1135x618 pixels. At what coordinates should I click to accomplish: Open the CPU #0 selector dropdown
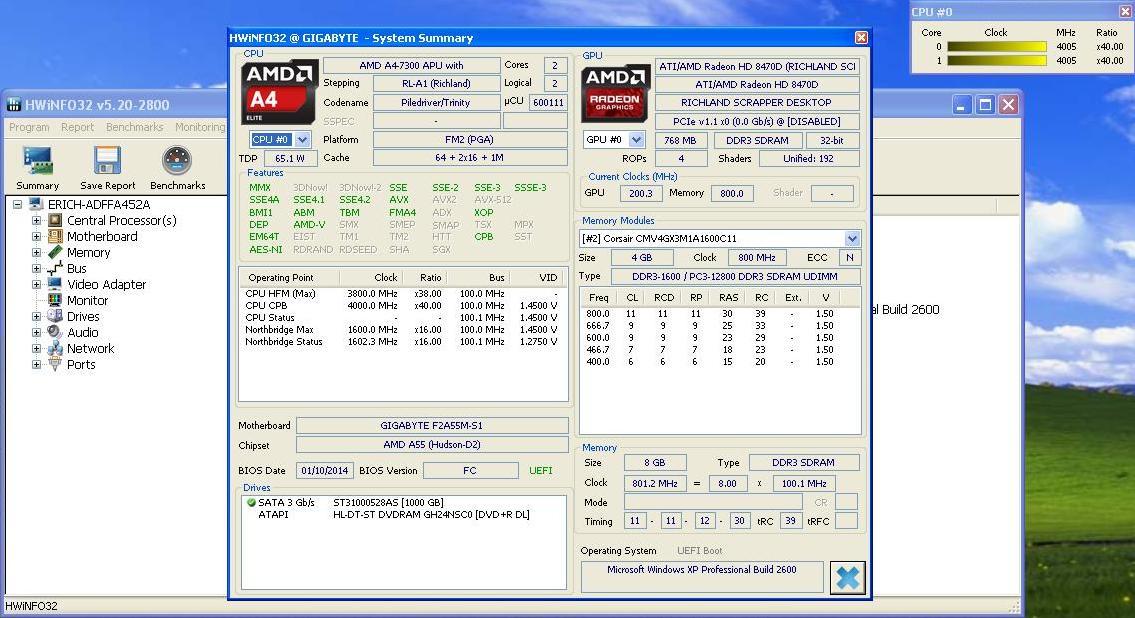pyautogui.click(x=303, y=140)
